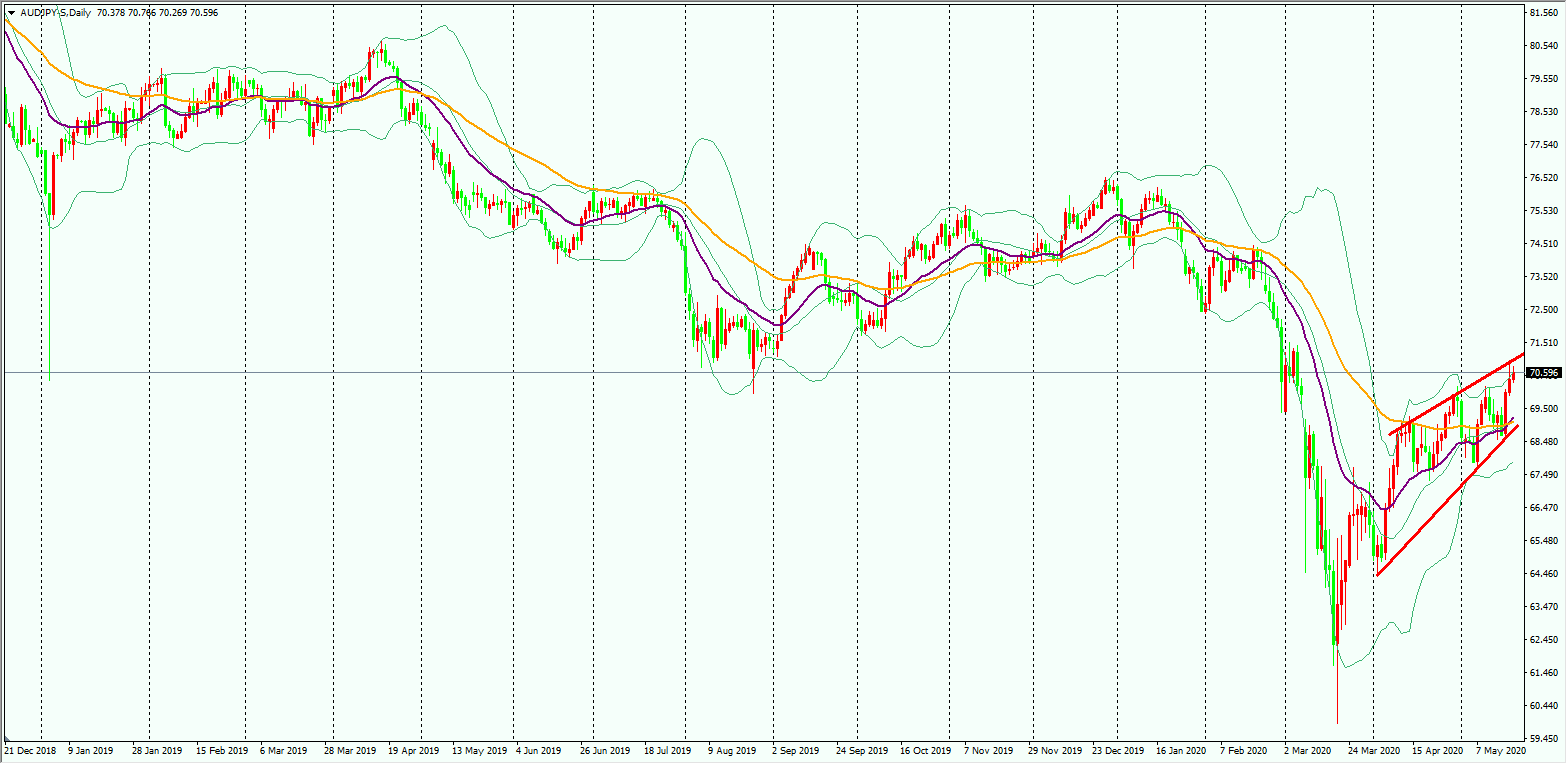Select the upper red trendline

(x=1456, y=394)
